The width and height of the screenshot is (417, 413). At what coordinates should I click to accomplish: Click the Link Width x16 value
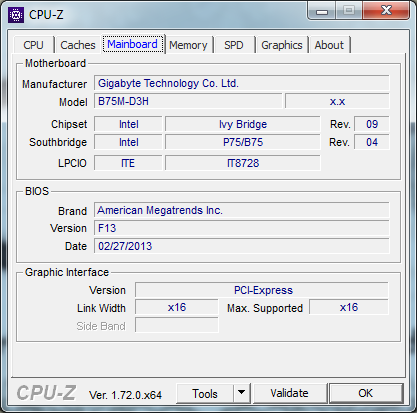click(x=177, y=307)
